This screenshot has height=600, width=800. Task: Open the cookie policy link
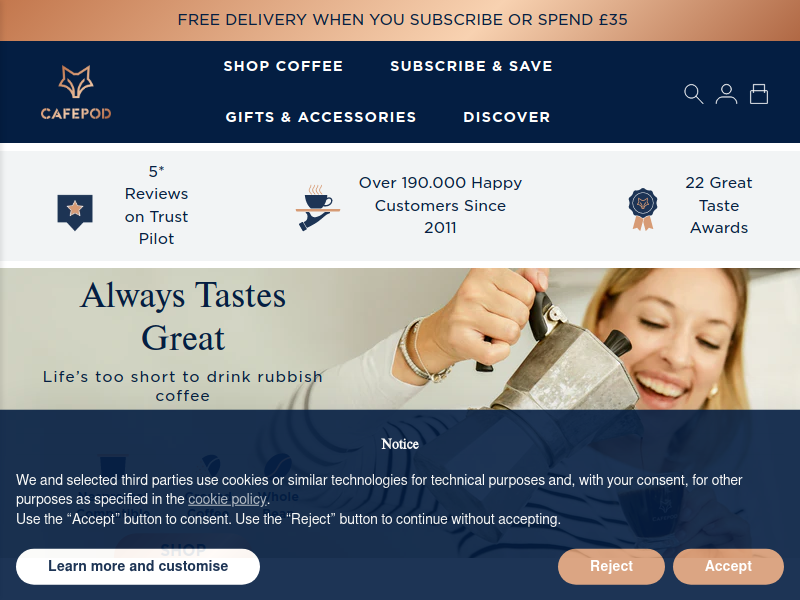pyautogui.click(x=227, y=499)
